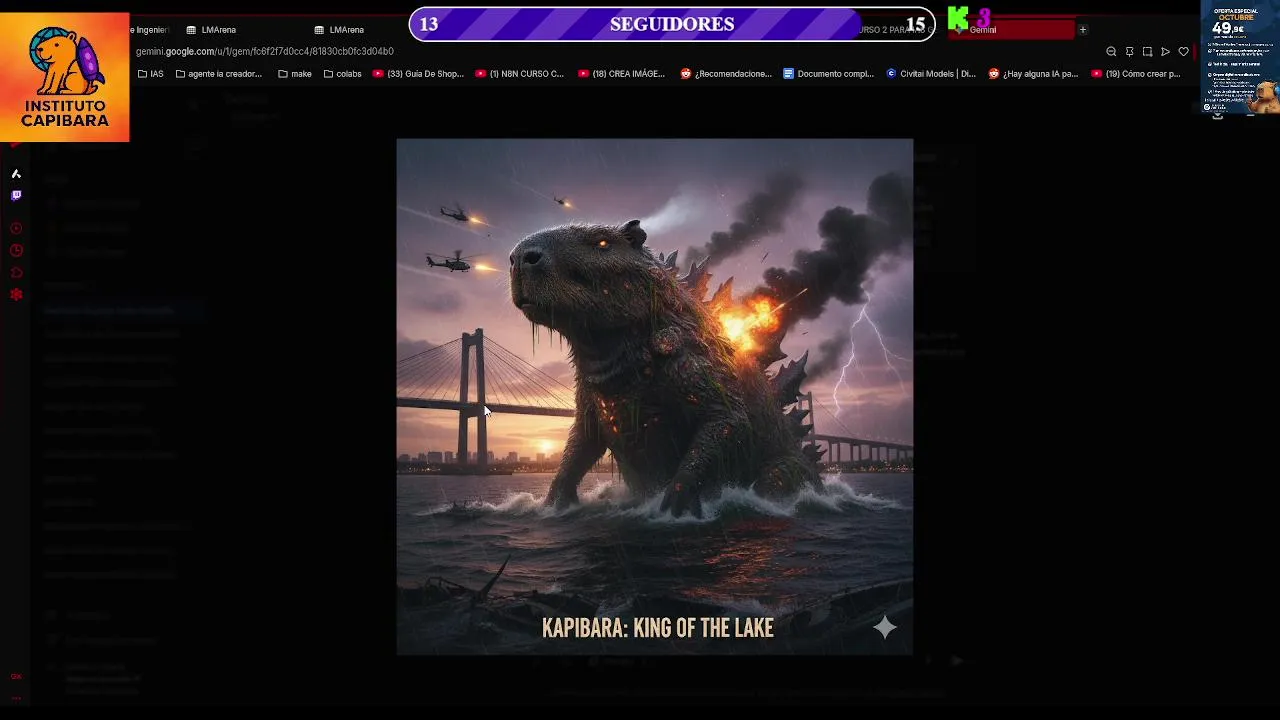
Task: Open the red Settings gear in sidebar
Action: click(x=16, y=294)
